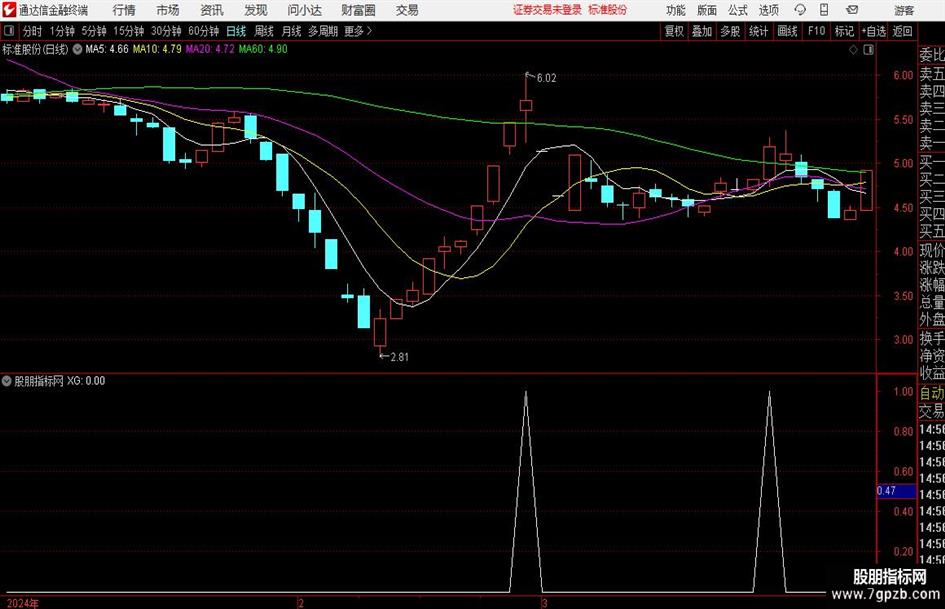
Task: Add stock with +自选 button
Action: pyautogui.click(x=874, y=31)
